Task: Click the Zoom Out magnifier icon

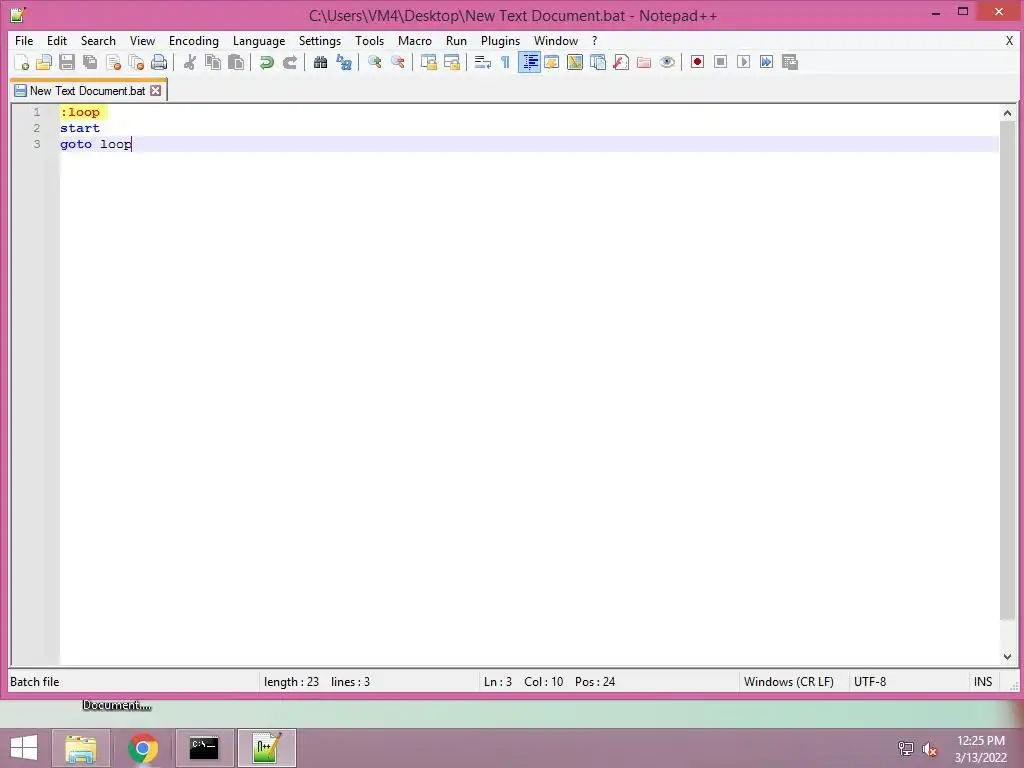Action: [398, 62]
